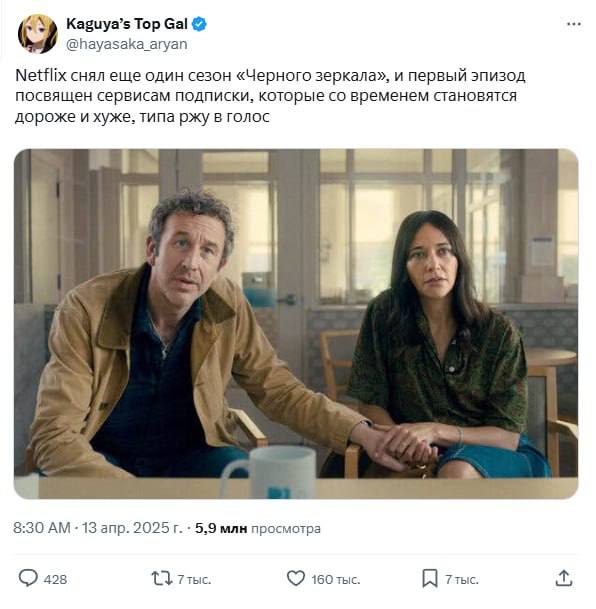Open the Kaguya's Top Gal profile name
596x609 pixels.
click(127, 24)
